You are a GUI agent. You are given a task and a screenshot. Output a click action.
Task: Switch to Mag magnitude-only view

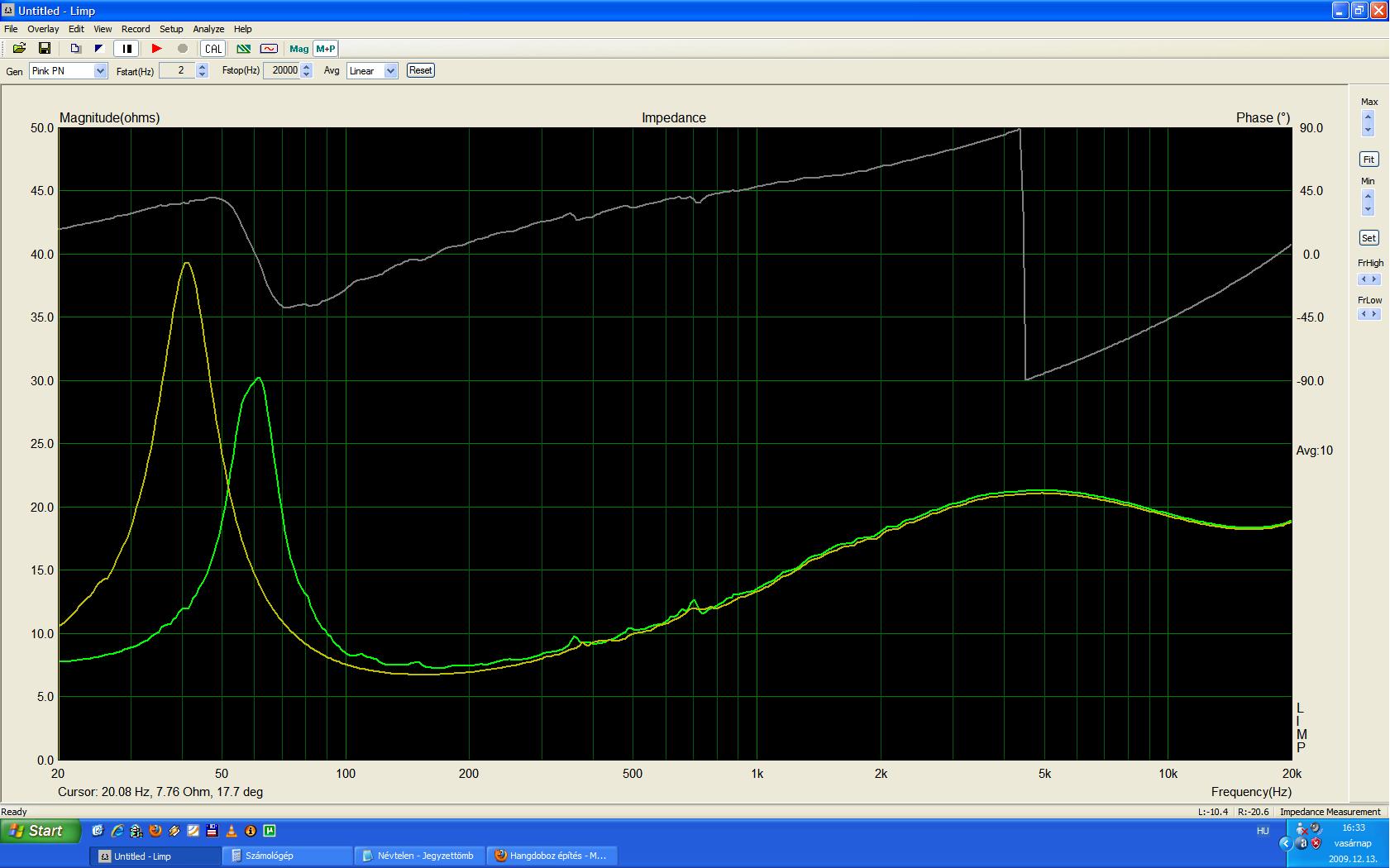point(299,49)
